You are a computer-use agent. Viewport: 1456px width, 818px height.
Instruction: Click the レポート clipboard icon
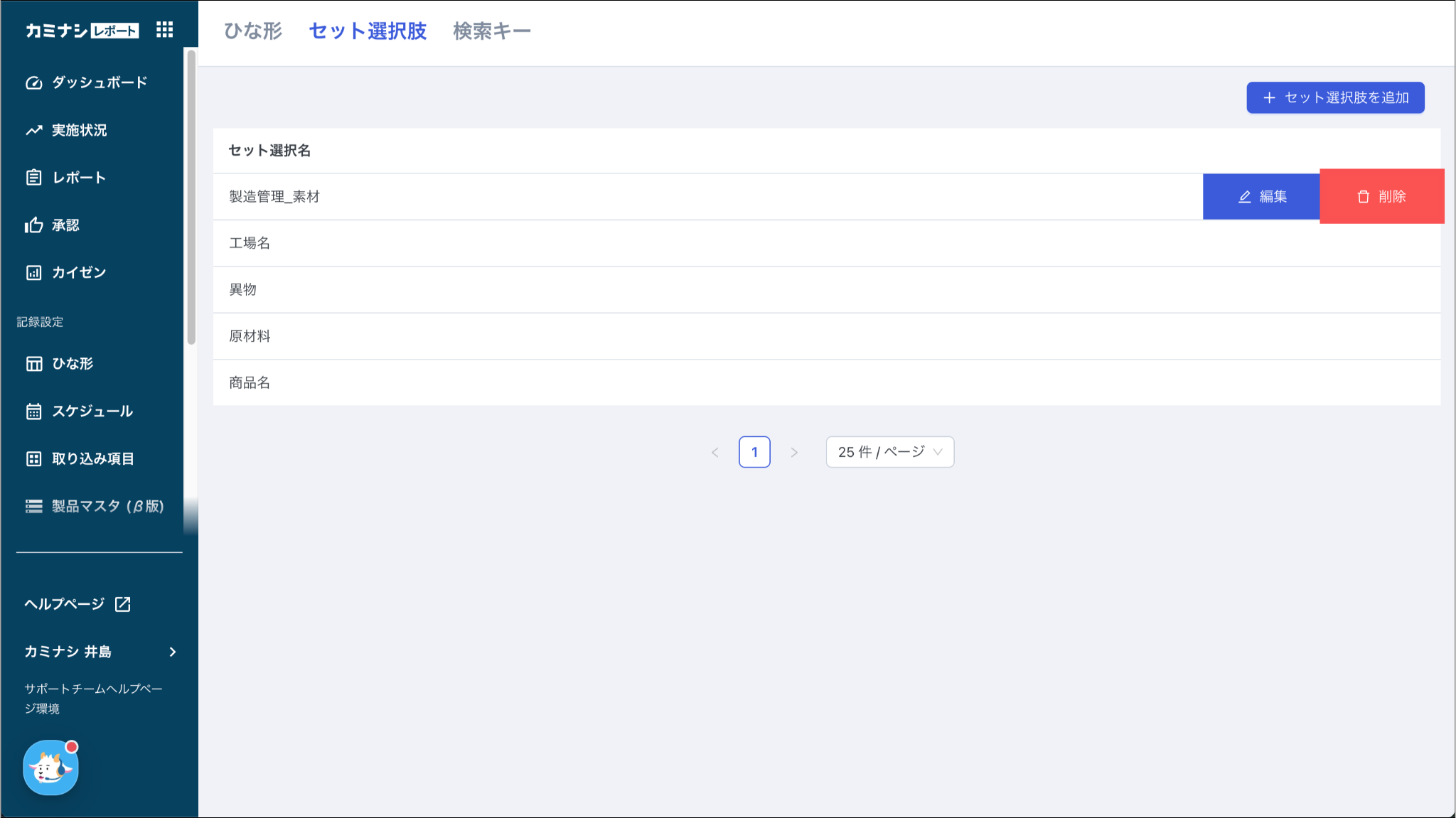click(34, 178)
